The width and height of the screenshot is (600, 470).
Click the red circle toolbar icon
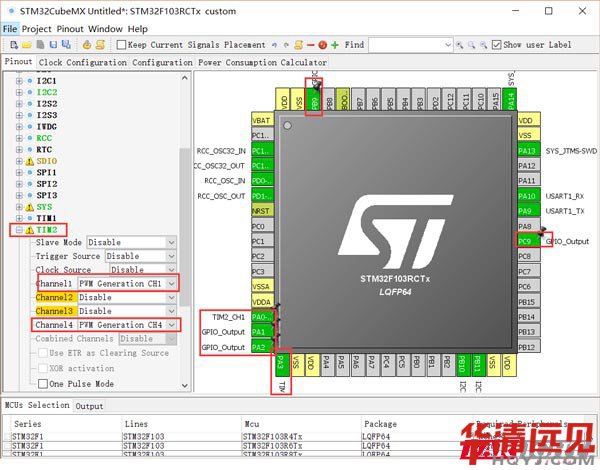[323, 45]
